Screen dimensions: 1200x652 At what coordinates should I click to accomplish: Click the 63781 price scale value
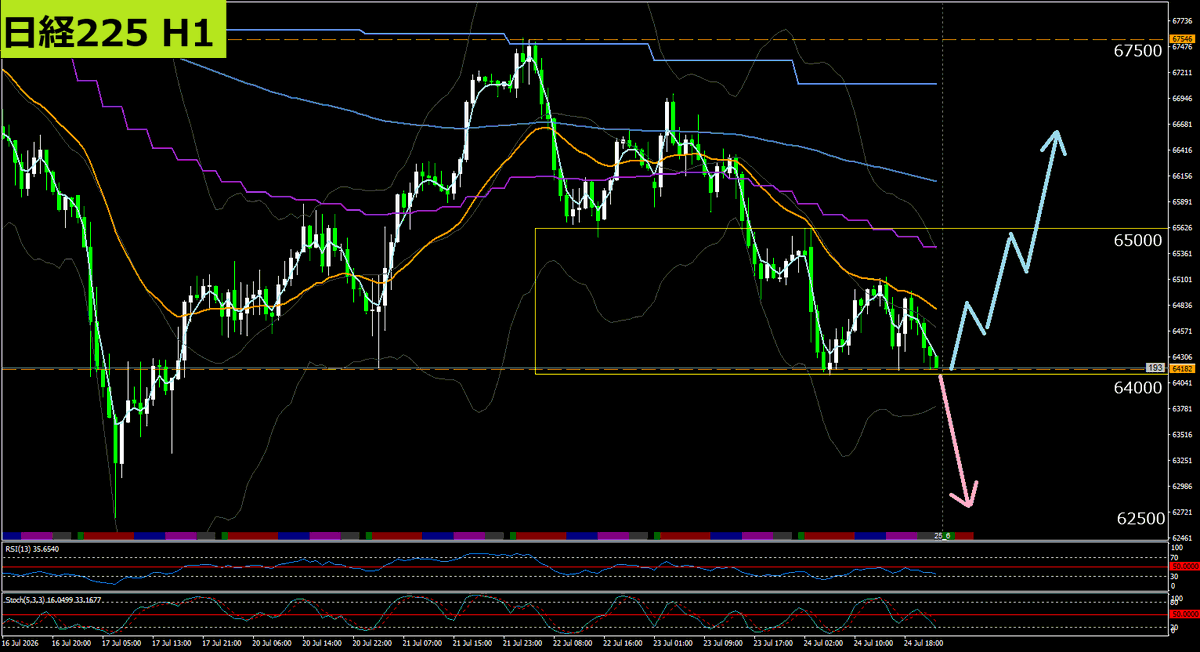click(x=1182, y=409)
